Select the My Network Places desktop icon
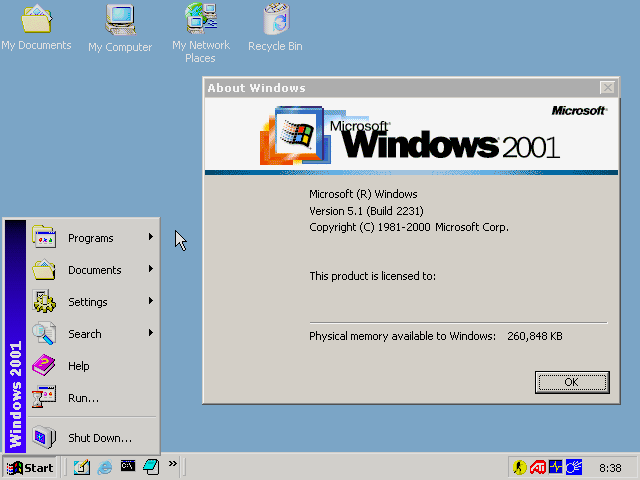The width and height of the screenshot is (640, 480). pyautogui.click(x=201, y=33)
